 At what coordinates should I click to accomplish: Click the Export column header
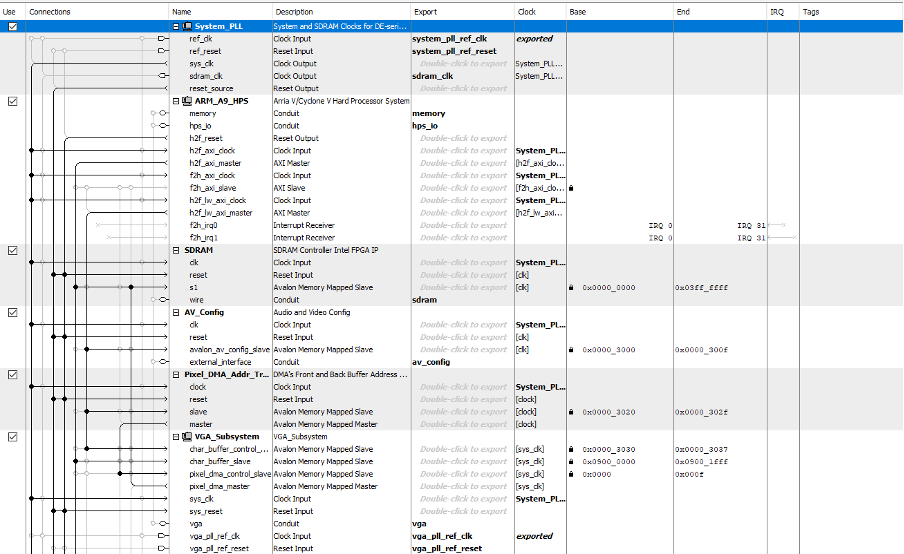tap(462, 12)
